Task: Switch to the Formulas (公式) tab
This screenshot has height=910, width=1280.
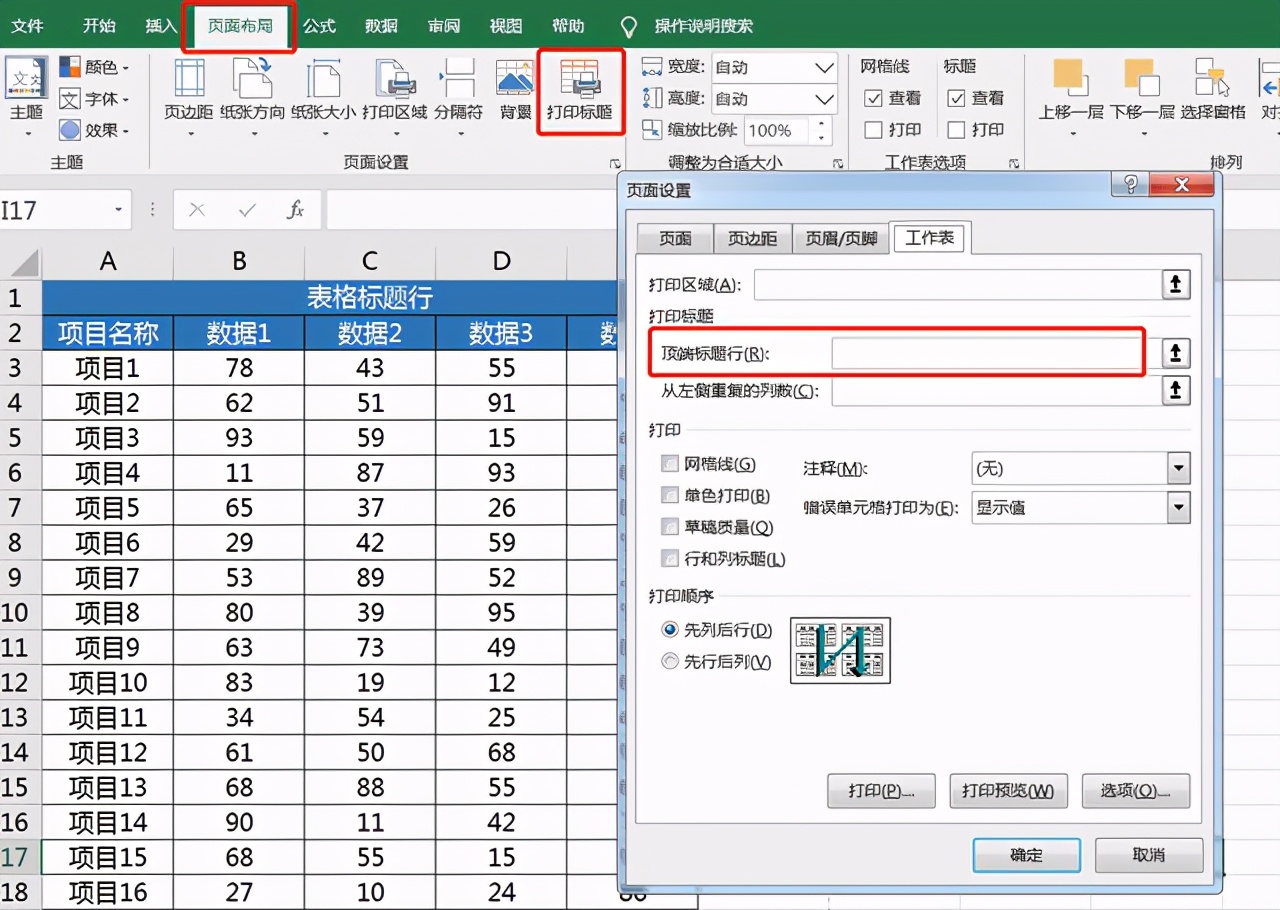Action: tap(319, 26)
